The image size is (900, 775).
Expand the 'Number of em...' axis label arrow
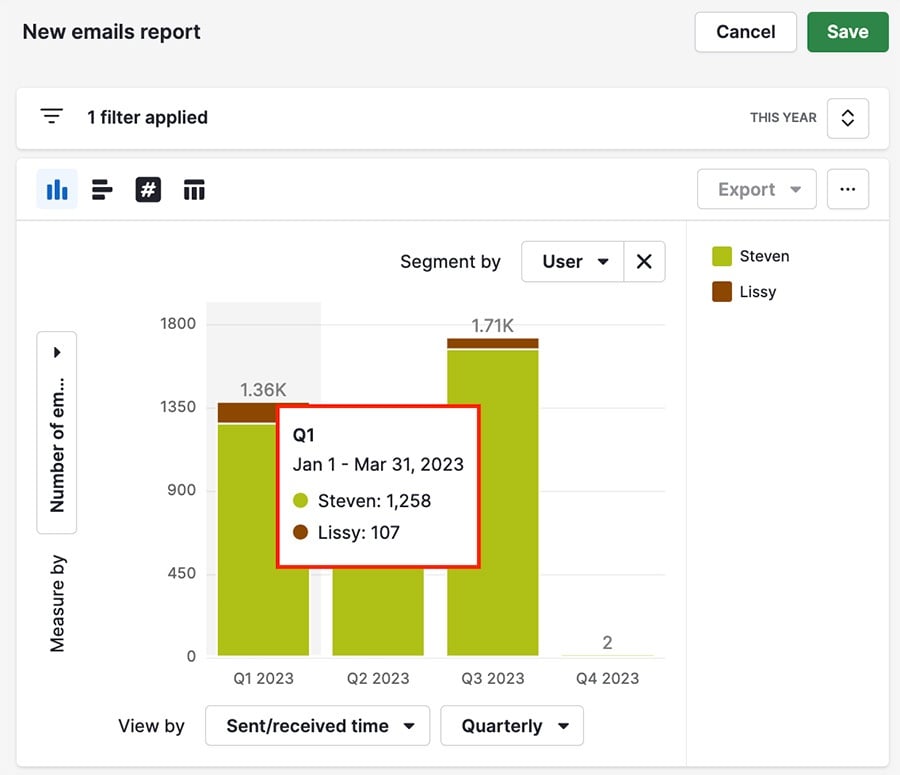click(x=56, y=352)
